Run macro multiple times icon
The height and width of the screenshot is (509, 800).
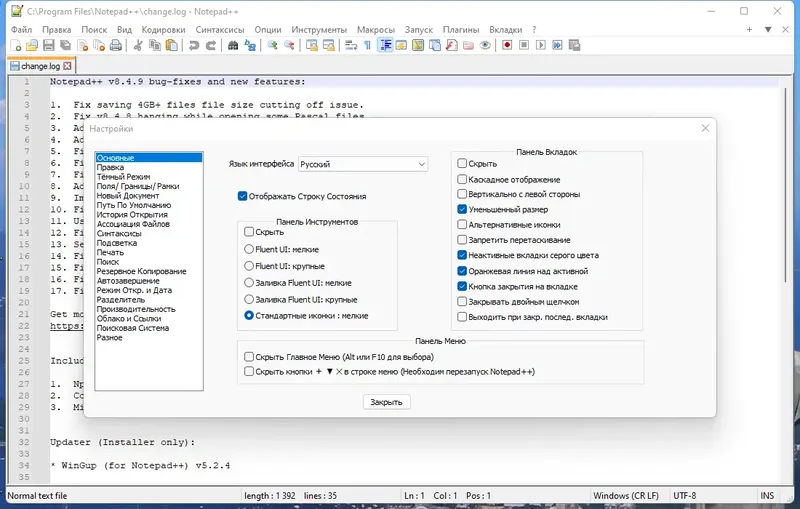click(557, 45)
